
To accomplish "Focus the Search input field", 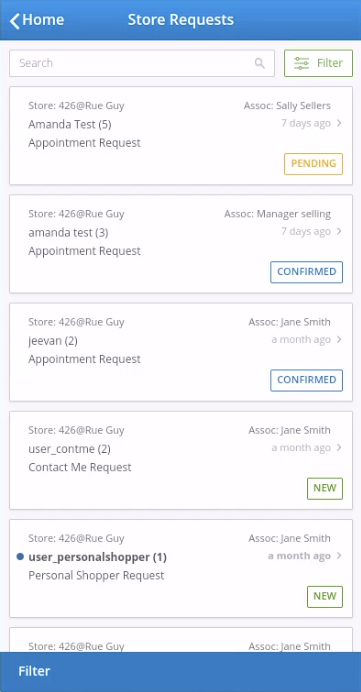I will point(142,63).
